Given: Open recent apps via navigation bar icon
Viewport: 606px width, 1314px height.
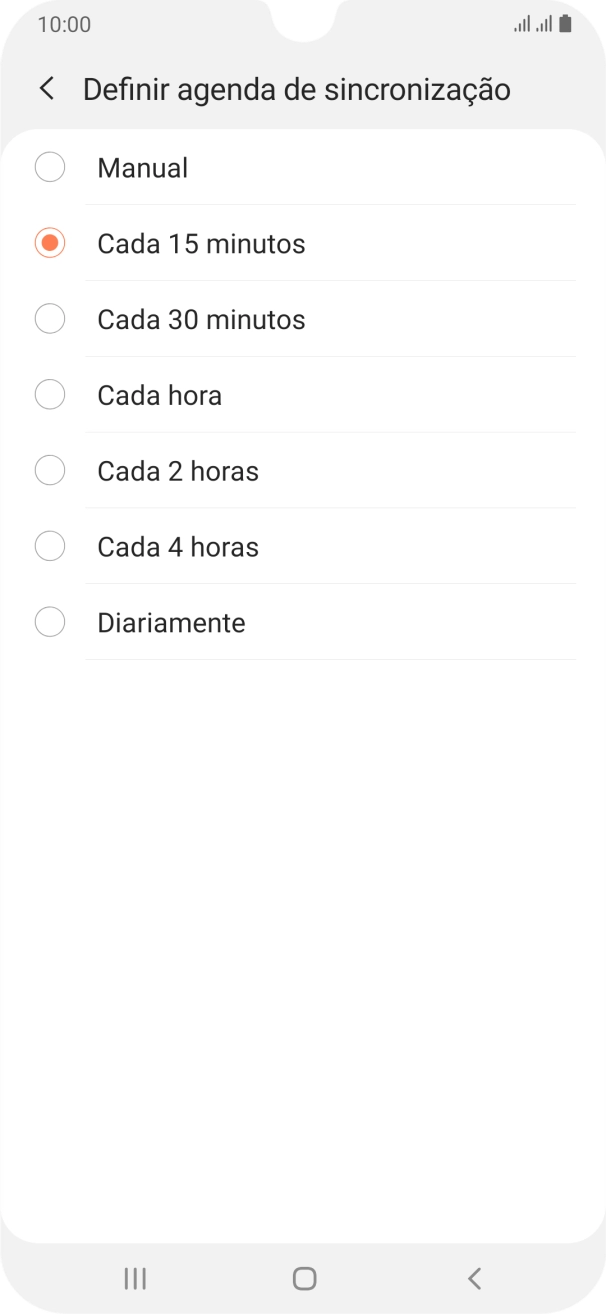Looking at the screenshot, I should [134, 1277].
